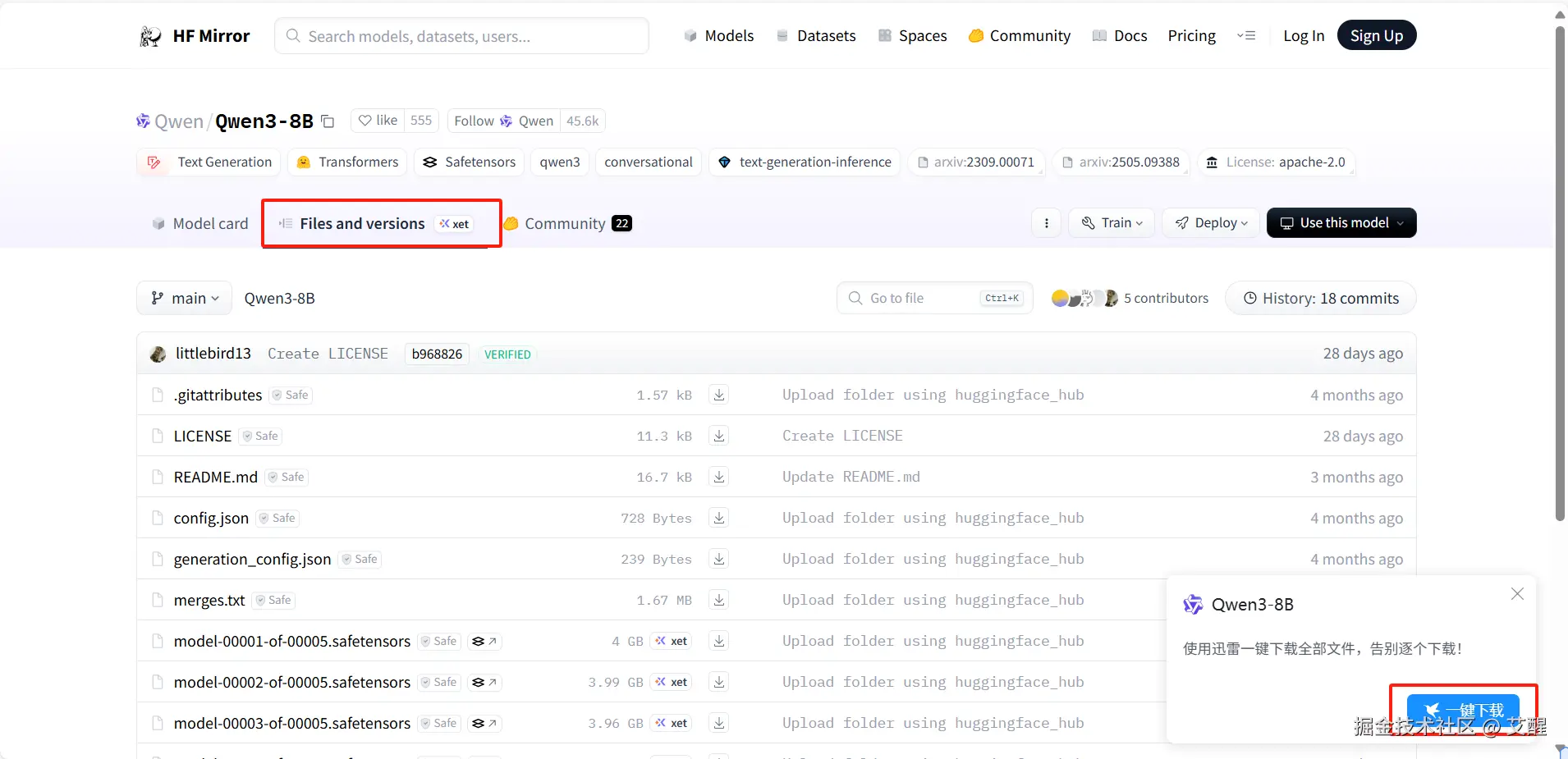1568x759 pixels.
Task: Go to Datasets in the navigation bar
Action: point(816,36)
